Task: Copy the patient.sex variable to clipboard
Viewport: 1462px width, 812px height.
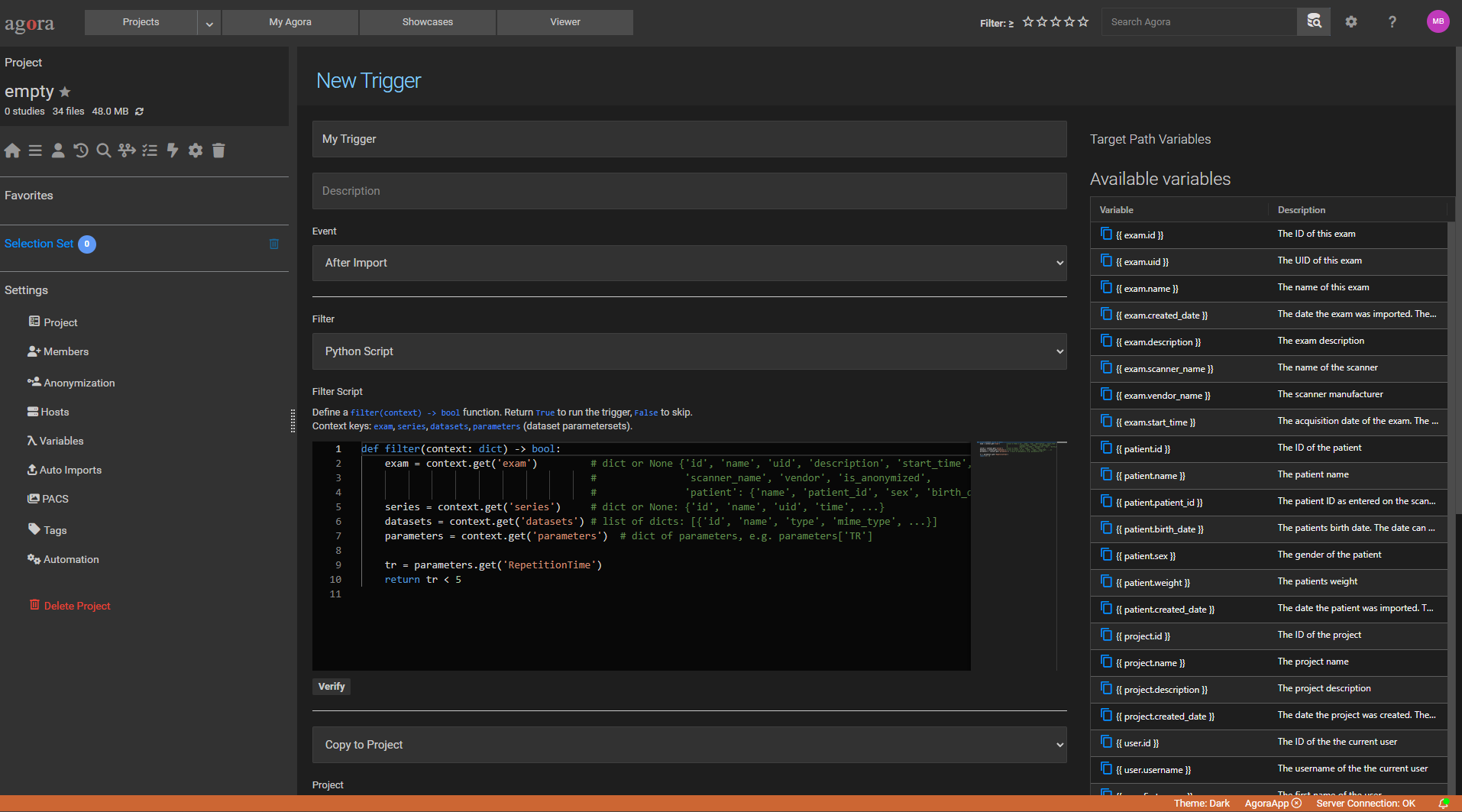Action: pyautogui.click(x=1107, y=555)
